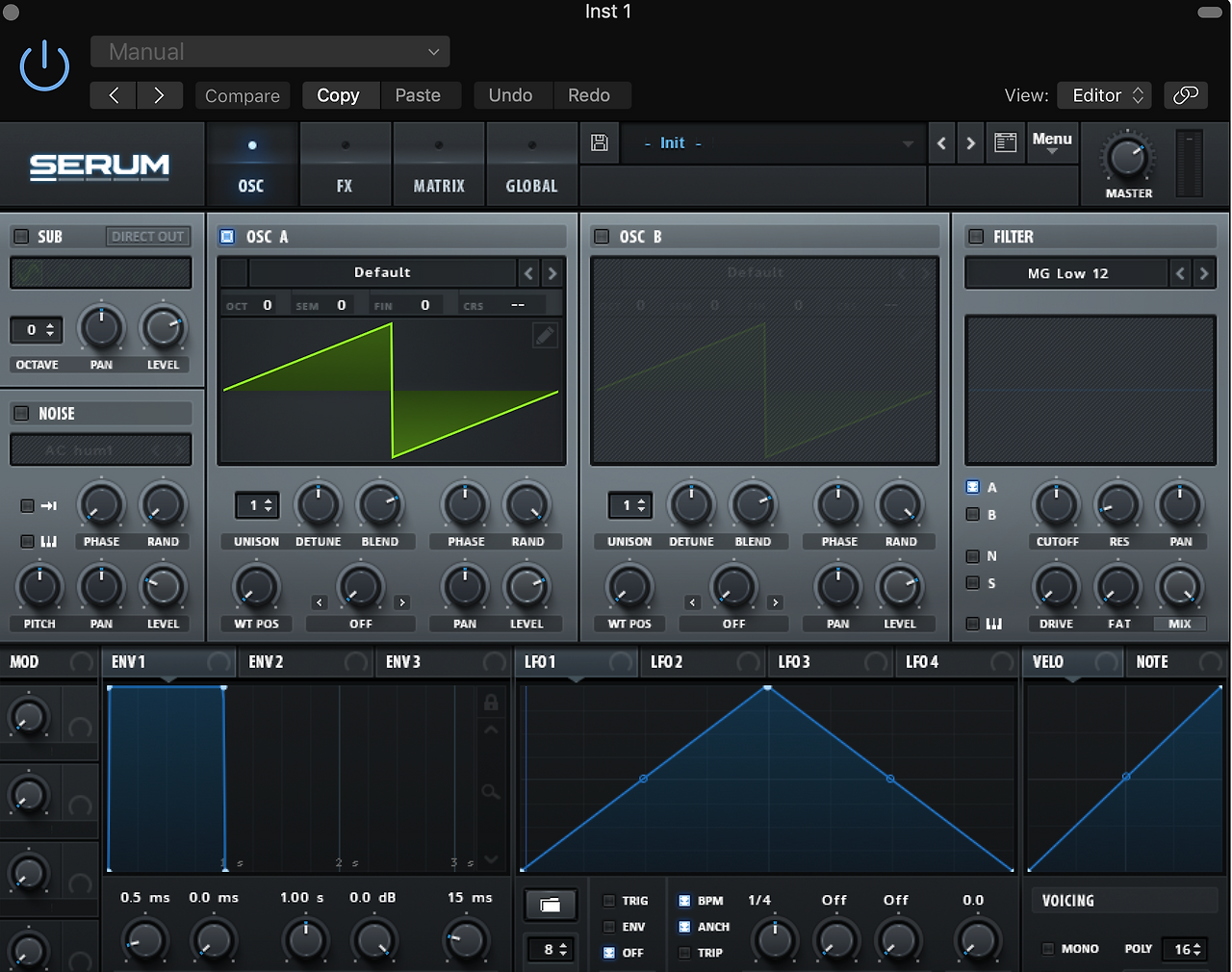Open the preset browser list icon
This screenshot has width=1232, height=972.
coord(1005,142)
